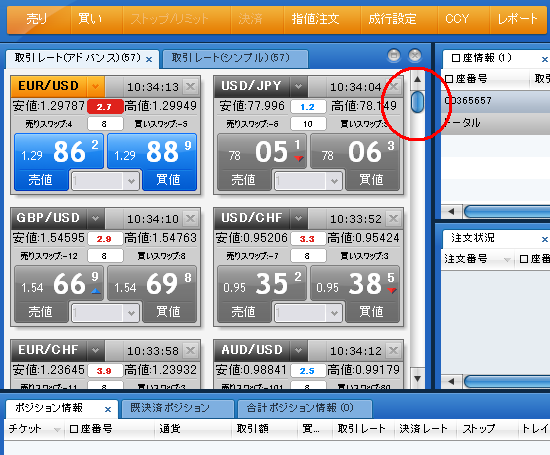Open the EUR/USD currency pair dropdown
The width and height of the screenshot is (550, 455).
coord(95,86)
